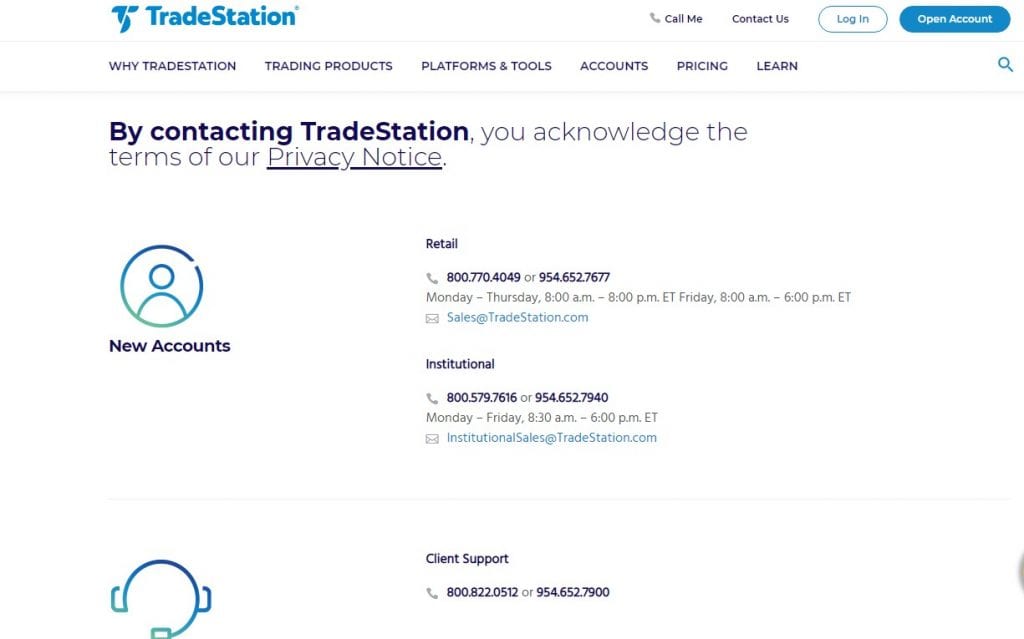Open the Why TradeStation menu

coord(172,66)
